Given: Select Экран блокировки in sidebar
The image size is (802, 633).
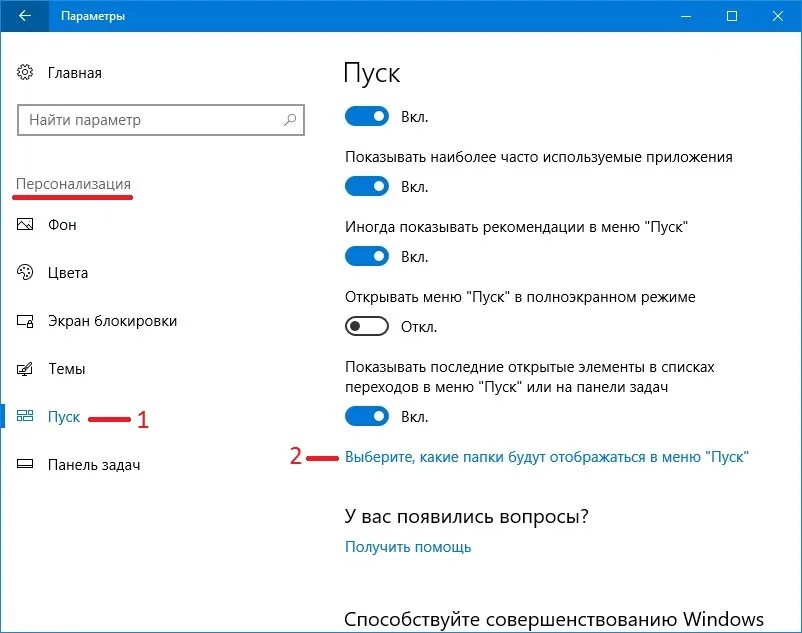Looking at the screenshot, I should coord(112,321).
